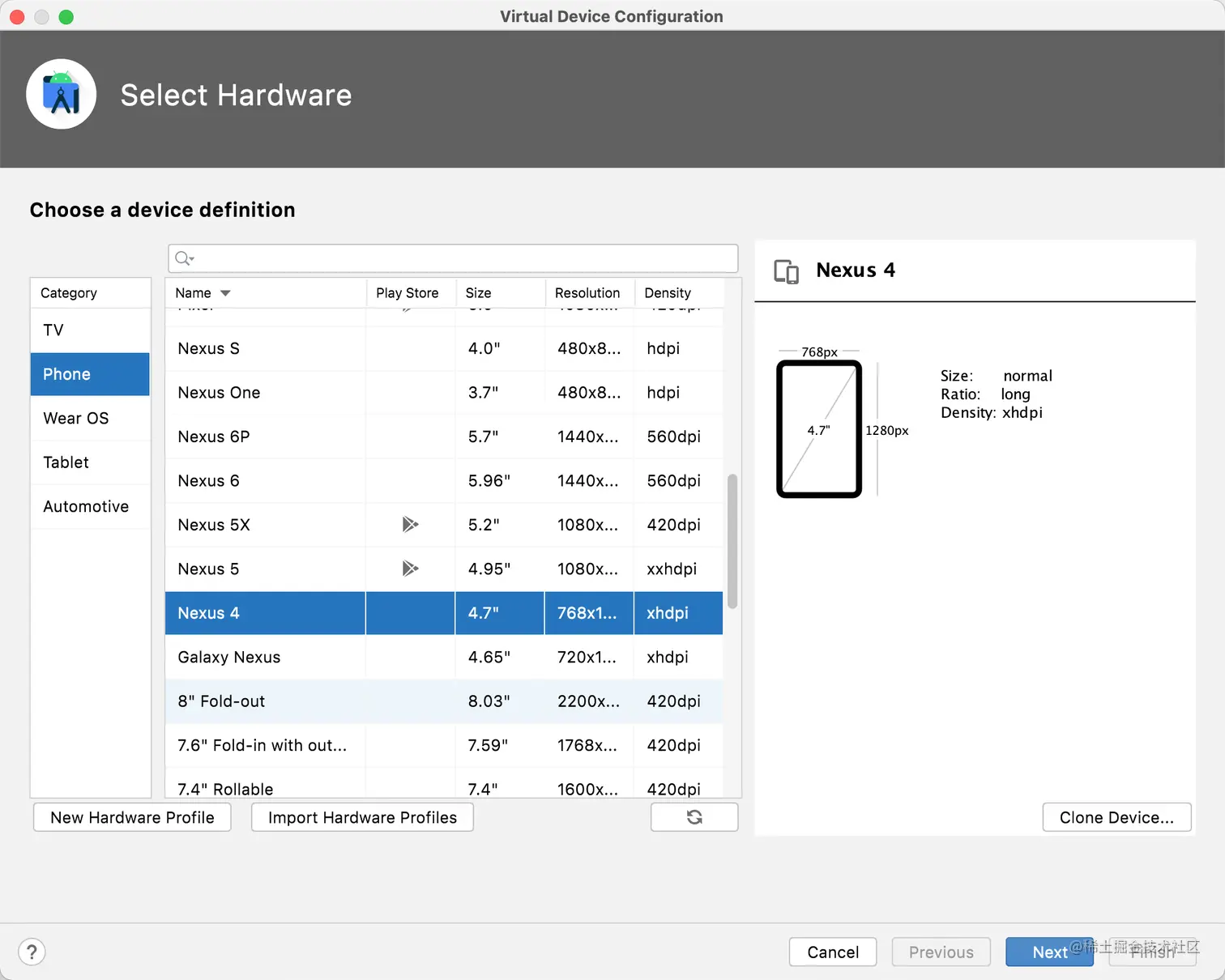
Task: Select the TV category
Action: pos(90,330)
